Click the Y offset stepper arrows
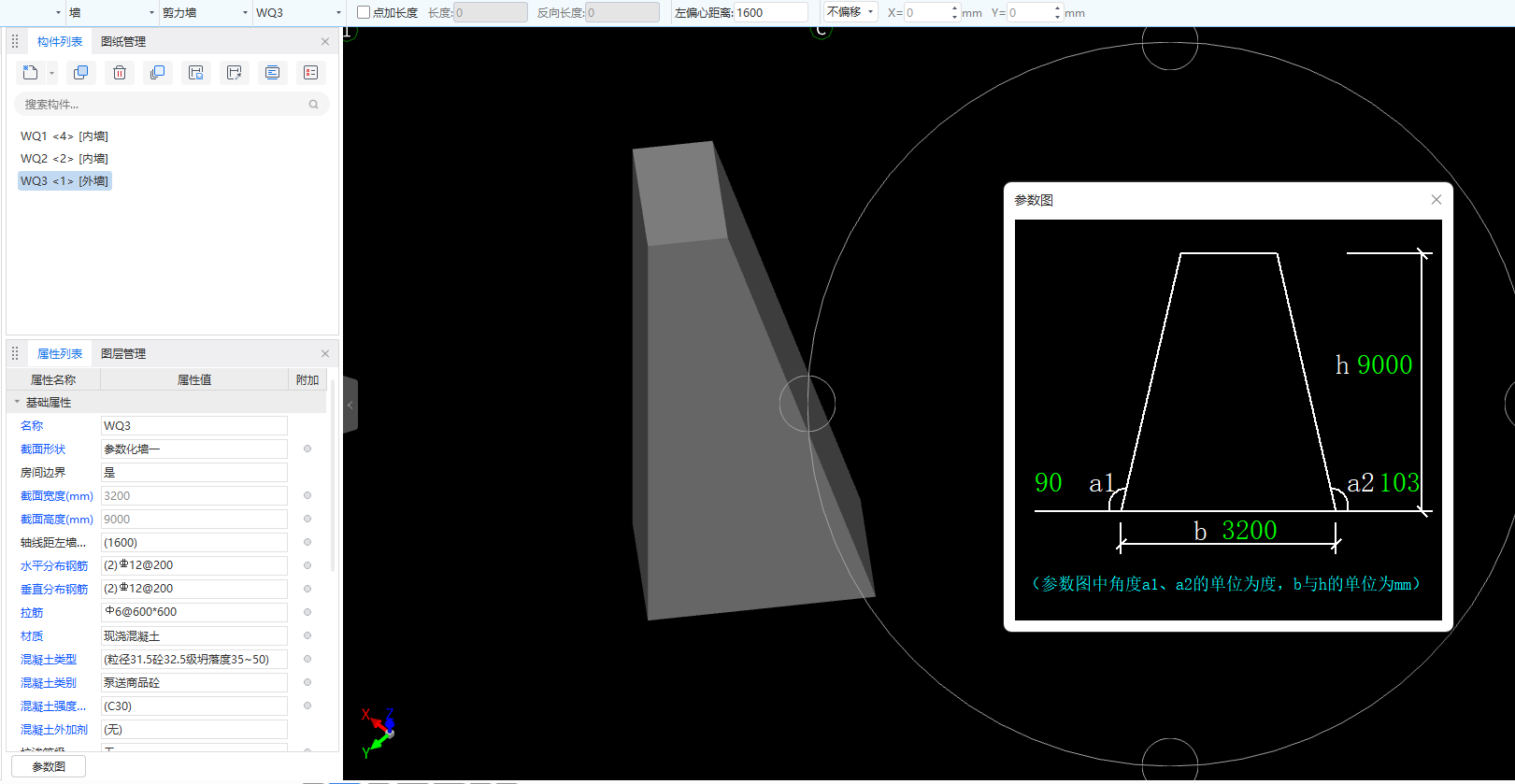The width and height of the screenshot is (1515, 784). [1057, 12]
